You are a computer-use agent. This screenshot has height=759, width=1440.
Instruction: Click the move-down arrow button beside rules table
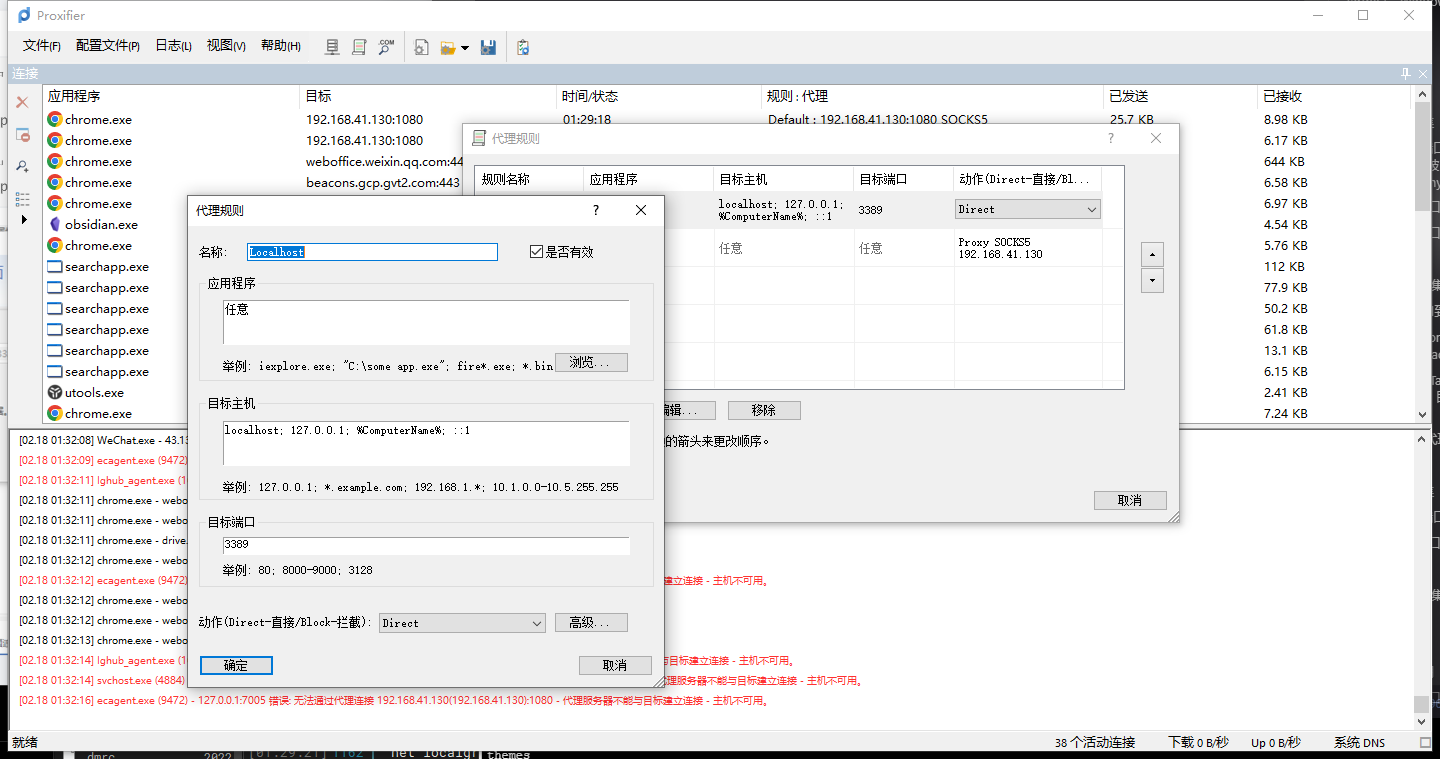tap(1152, 281)
